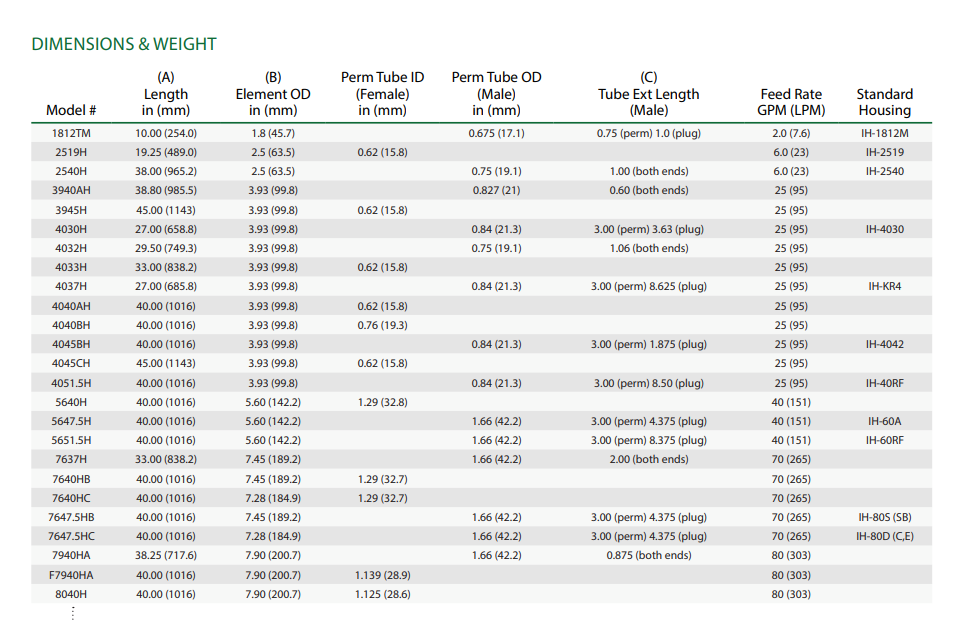955x622 pixels.
Task: Select the 5640H model cell
Action: pyautogui.click(x=71, y=402)
